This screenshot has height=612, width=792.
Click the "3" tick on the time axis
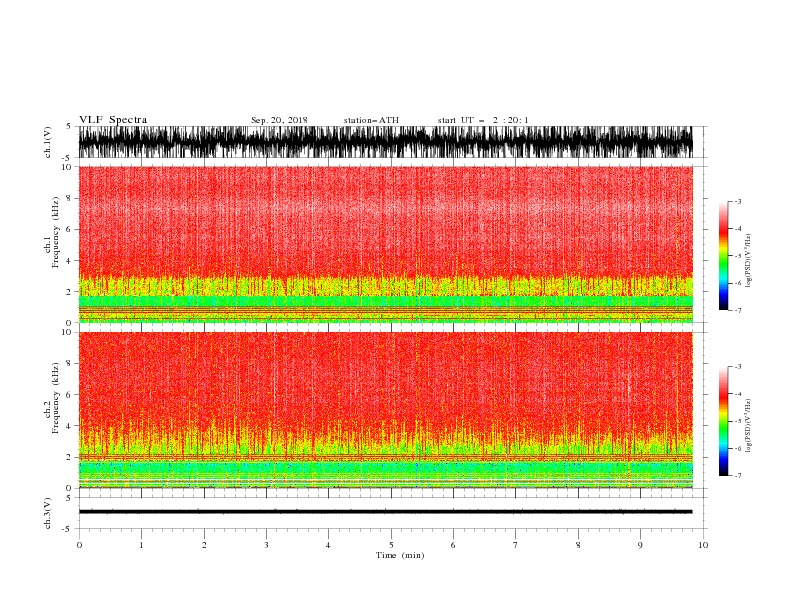(266, 545)
